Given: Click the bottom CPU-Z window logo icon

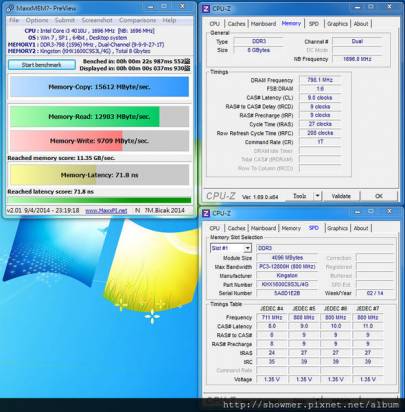Looking at the screenshot, I should tap(206, 213).
